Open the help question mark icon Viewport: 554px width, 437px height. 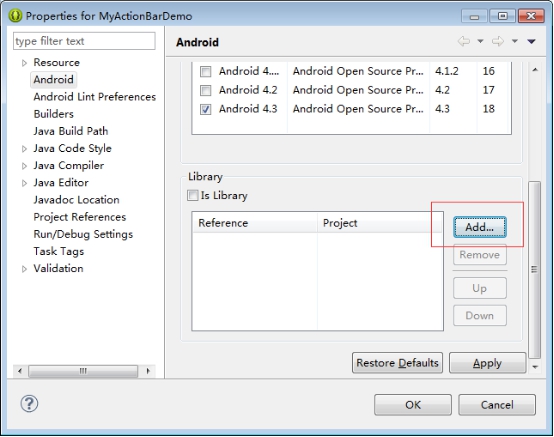click(29, 403)
